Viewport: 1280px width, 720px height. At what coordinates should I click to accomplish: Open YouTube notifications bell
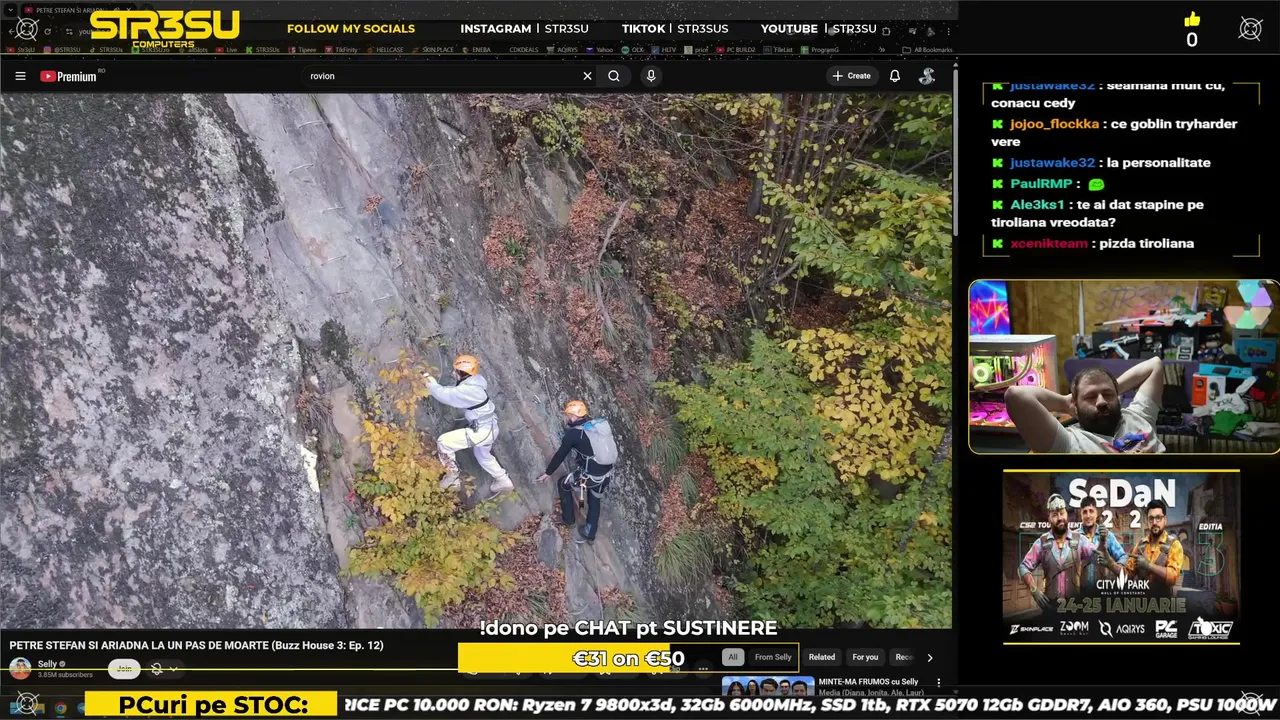tap(895, 76)
